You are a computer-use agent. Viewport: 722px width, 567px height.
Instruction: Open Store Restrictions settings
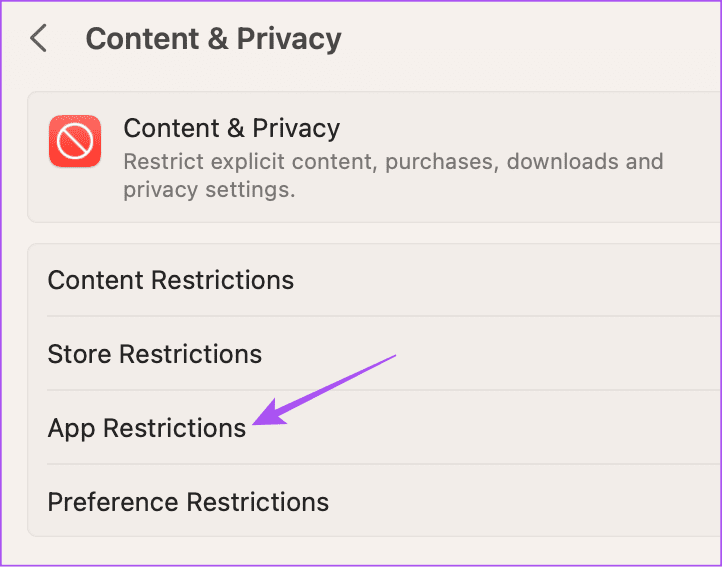coord(154,354)
